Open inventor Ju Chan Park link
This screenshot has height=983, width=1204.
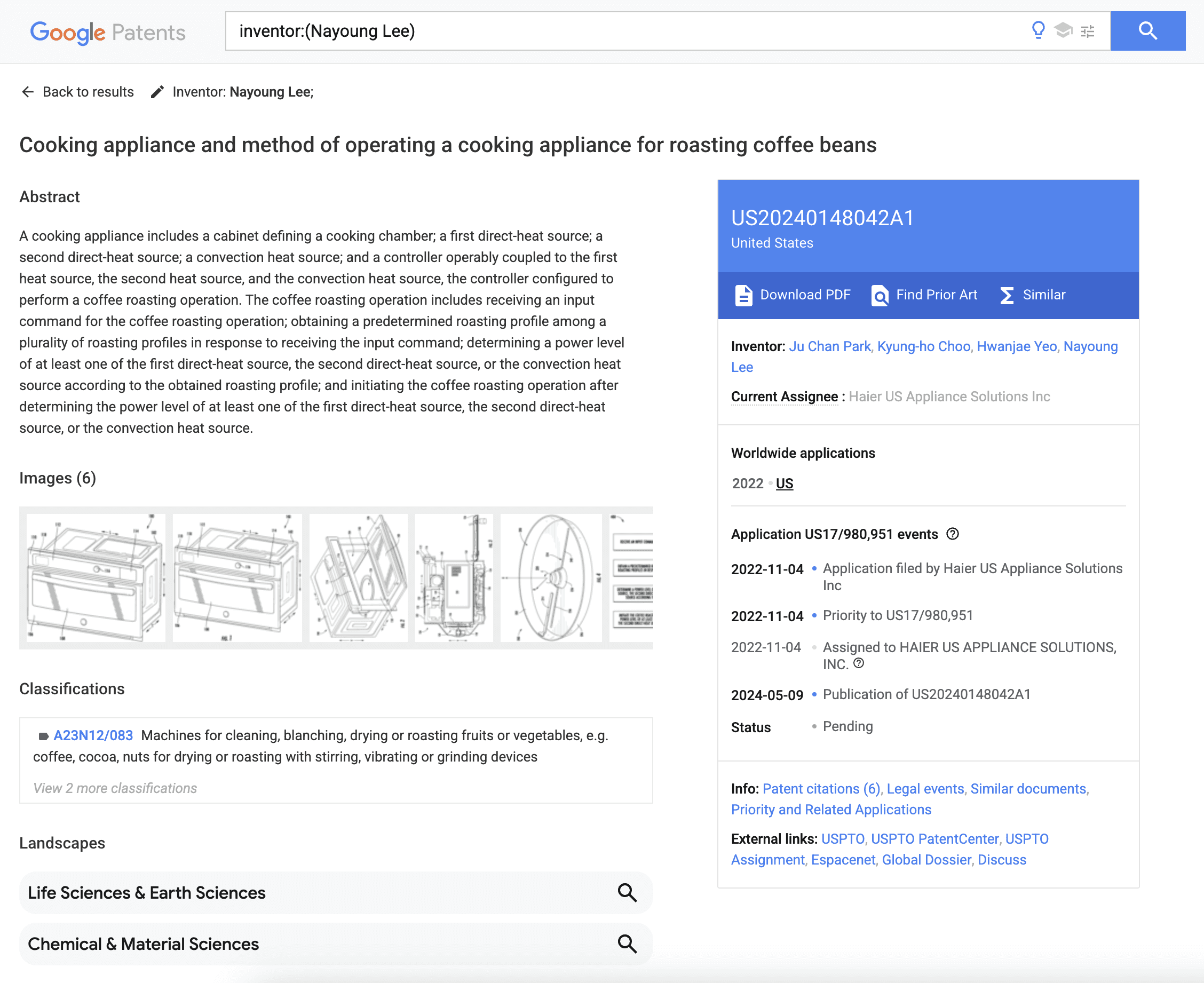(829, 346)
